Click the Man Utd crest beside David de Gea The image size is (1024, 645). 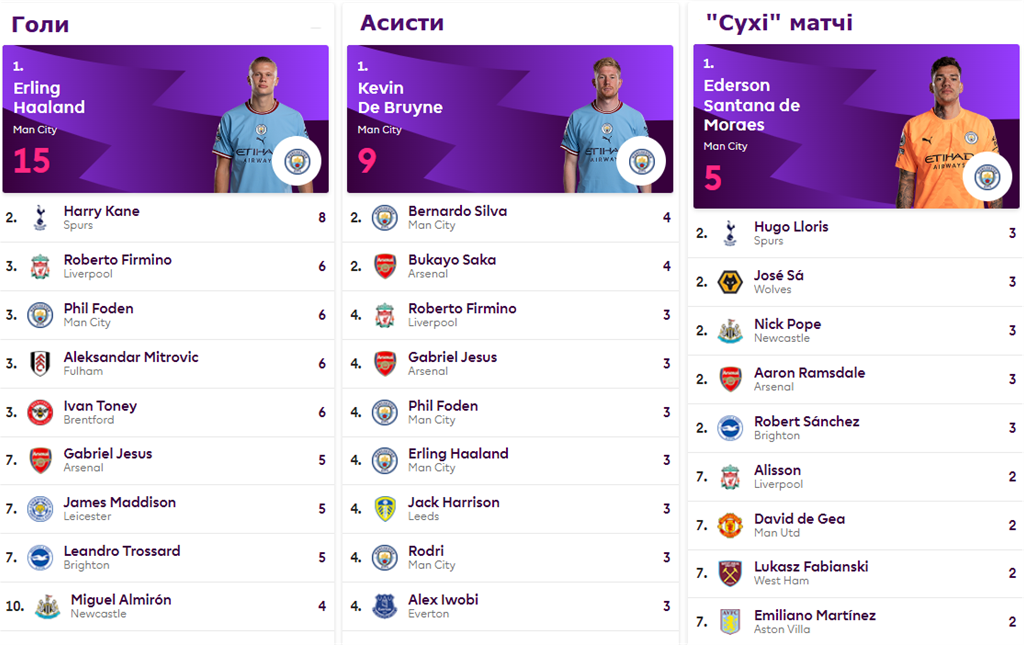730,525
